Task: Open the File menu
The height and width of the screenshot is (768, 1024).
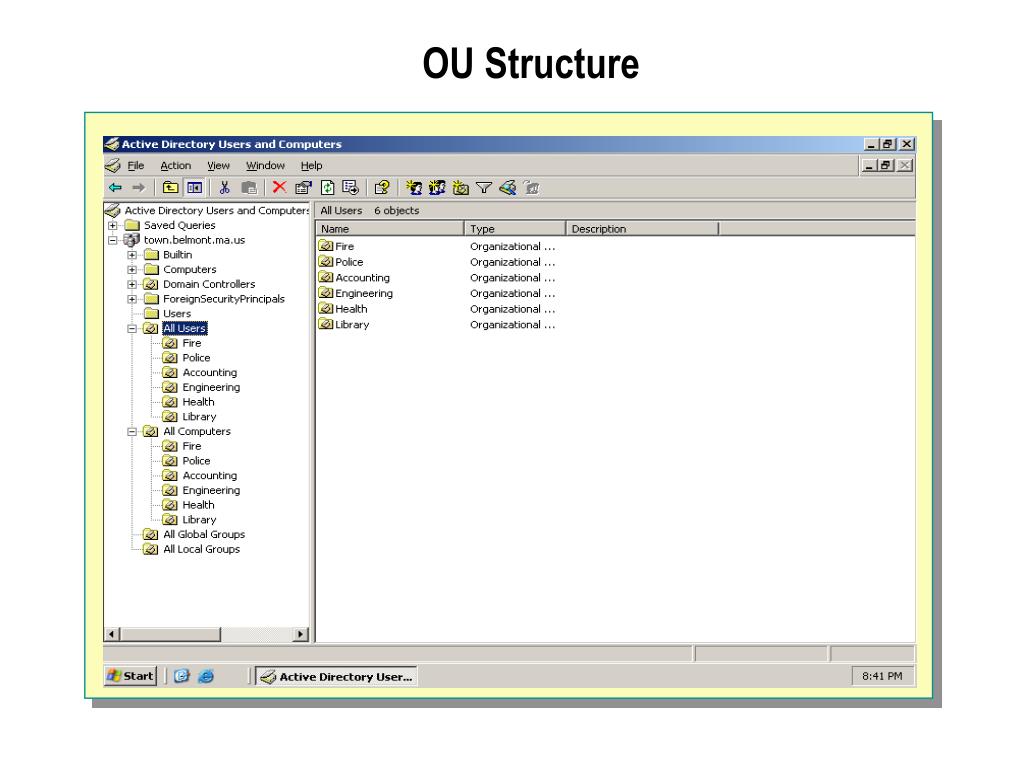Action: 136,166
